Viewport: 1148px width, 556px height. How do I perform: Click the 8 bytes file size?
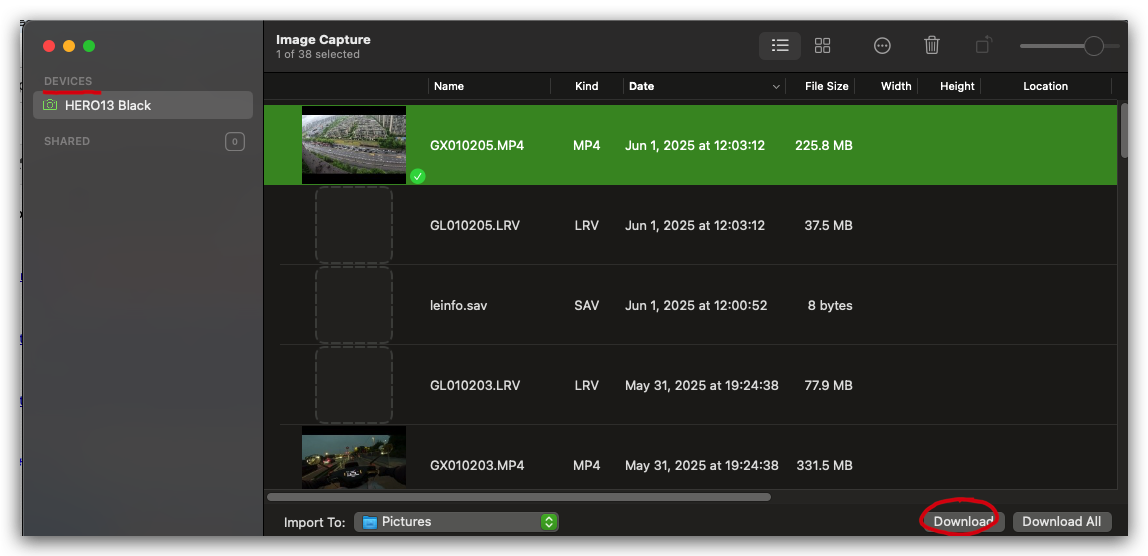click(830, 305)
